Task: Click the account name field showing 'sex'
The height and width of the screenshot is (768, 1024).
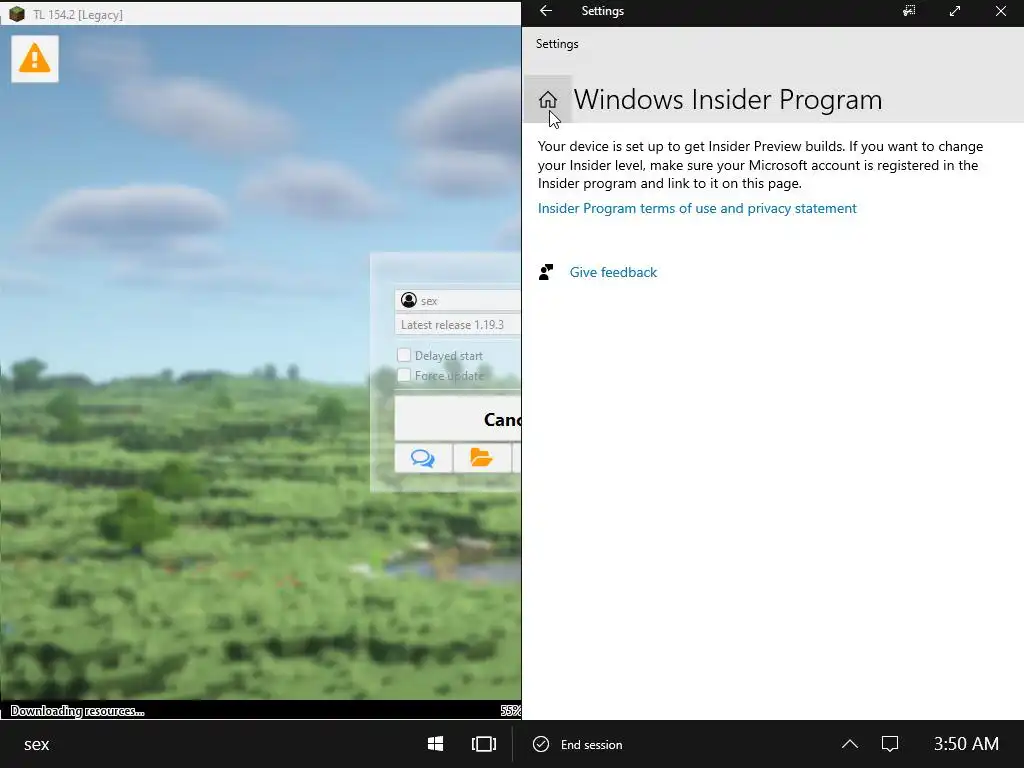Action: pyautogui.click(x=458, y=300)
